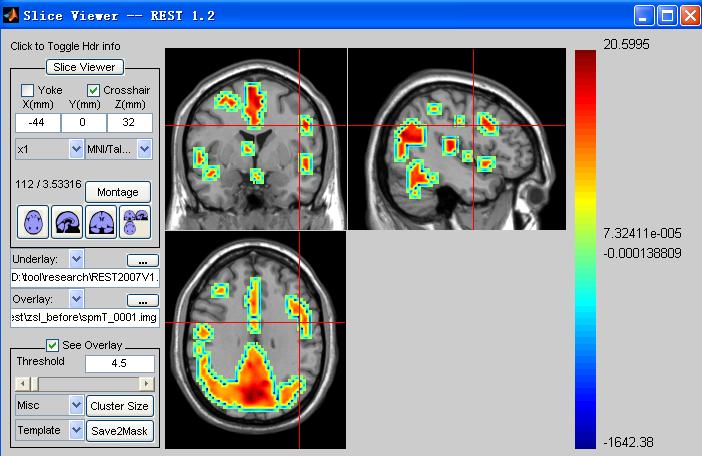Expand the Underlay dropdown
Viewport: 702px width, 456px height.
[77, 259]
